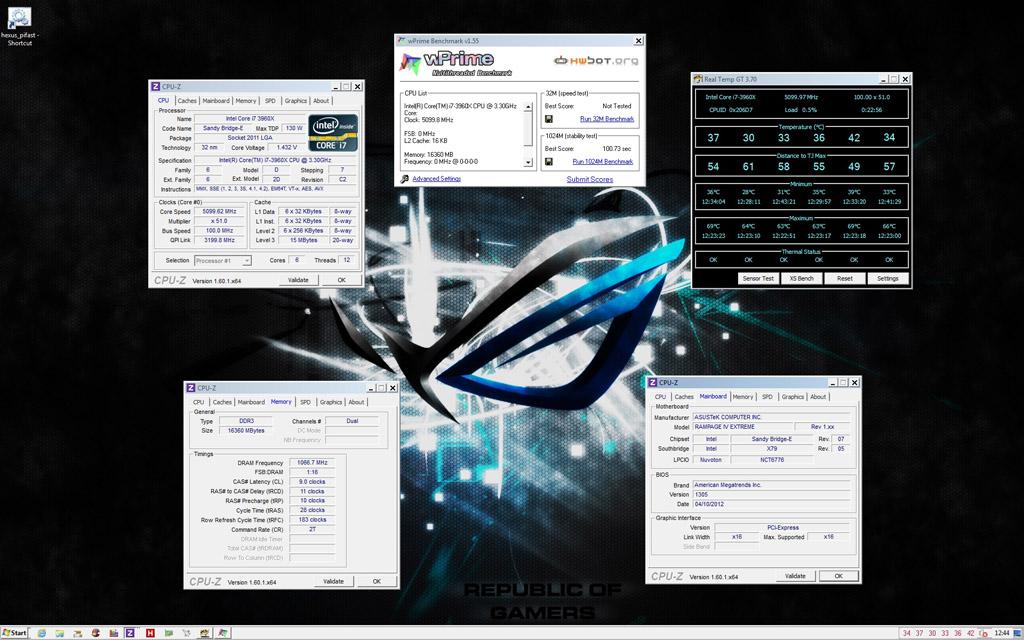Click the purple CPU-Z taskbar icon
1024x640 pixels.
[x=130, y=633]
